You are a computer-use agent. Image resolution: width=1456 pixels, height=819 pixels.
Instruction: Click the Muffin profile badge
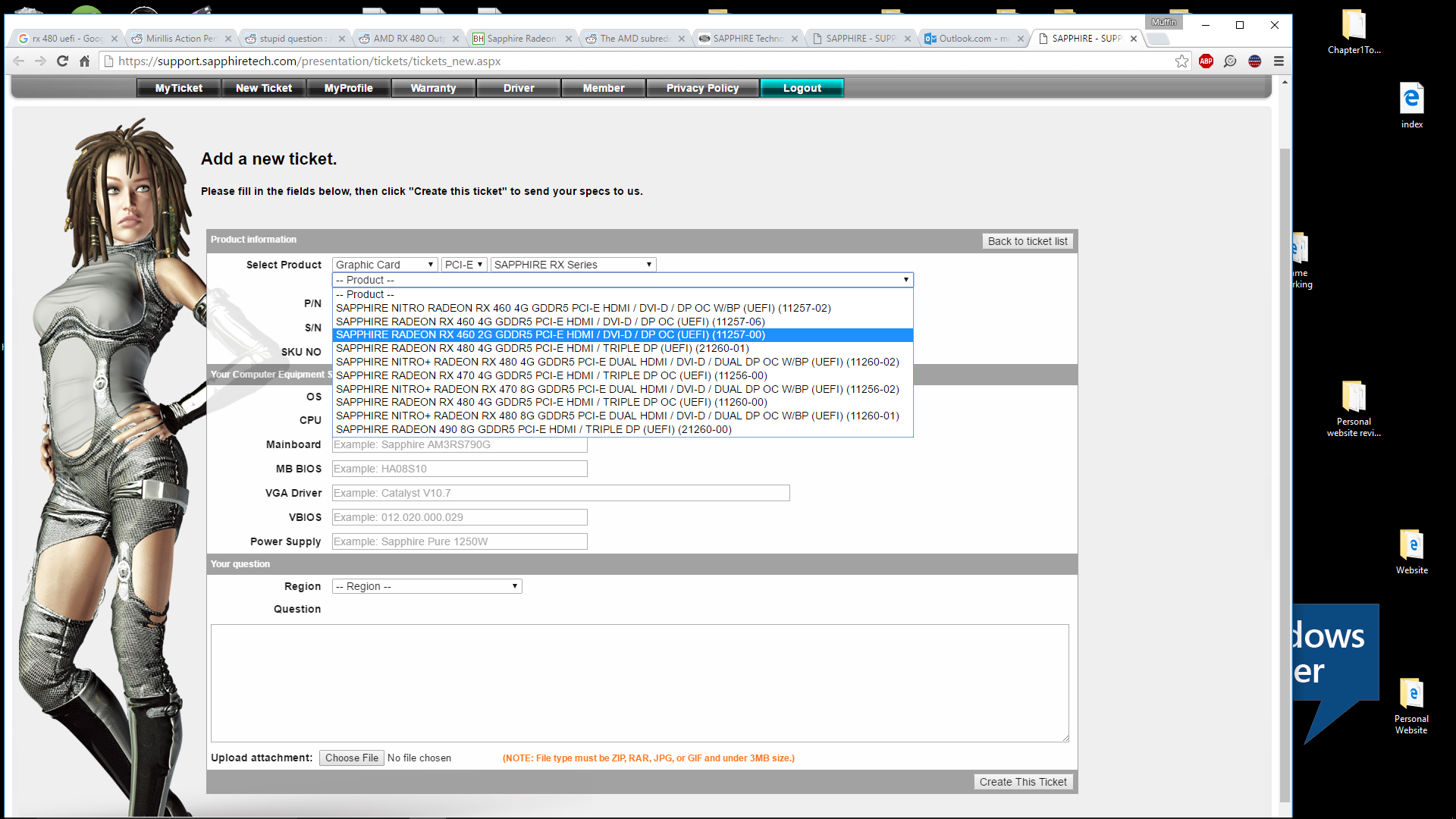1163,22
